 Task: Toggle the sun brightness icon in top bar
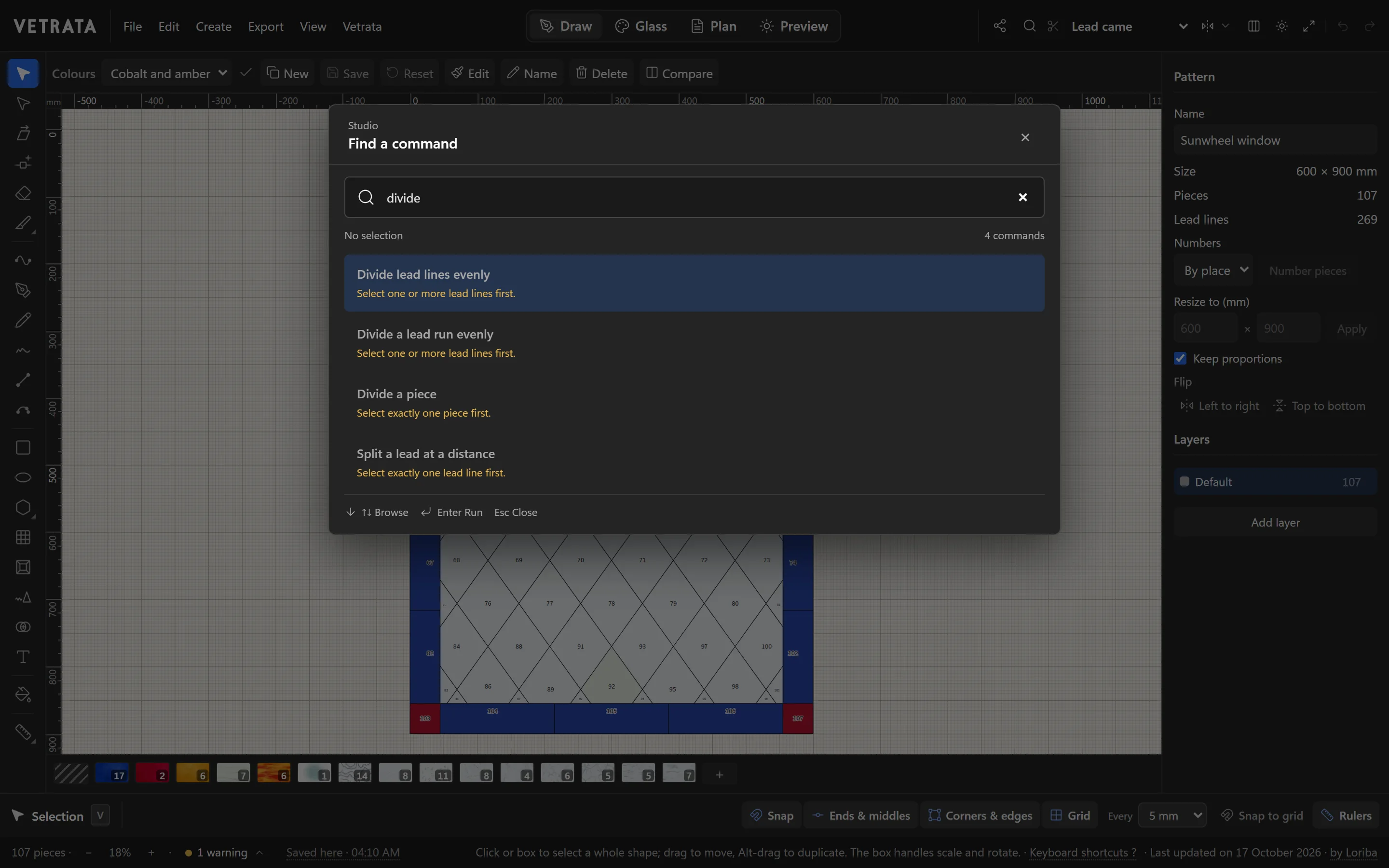click(1281, 26)
